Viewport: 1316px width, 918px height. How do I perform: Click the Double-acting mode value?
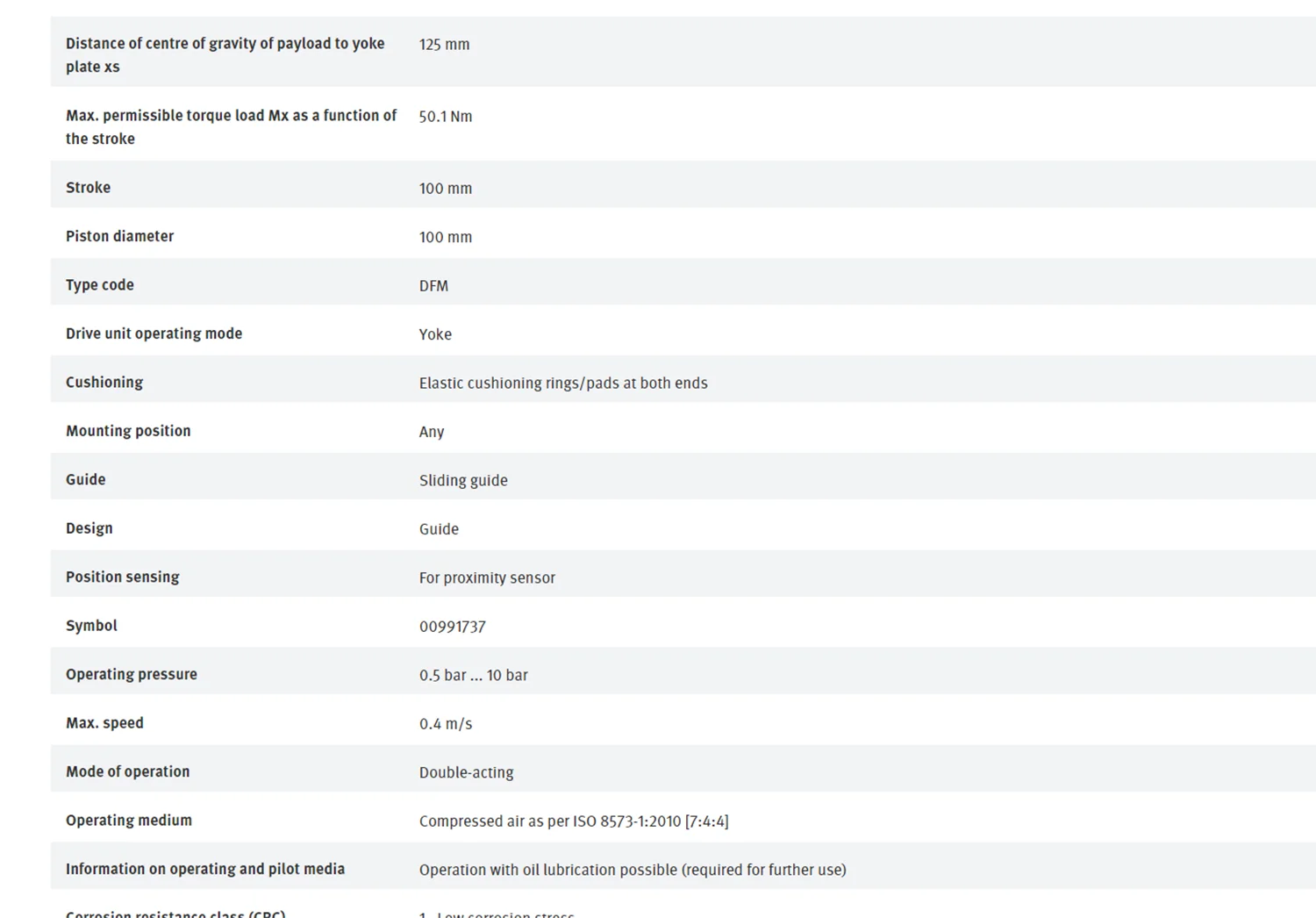466,772
